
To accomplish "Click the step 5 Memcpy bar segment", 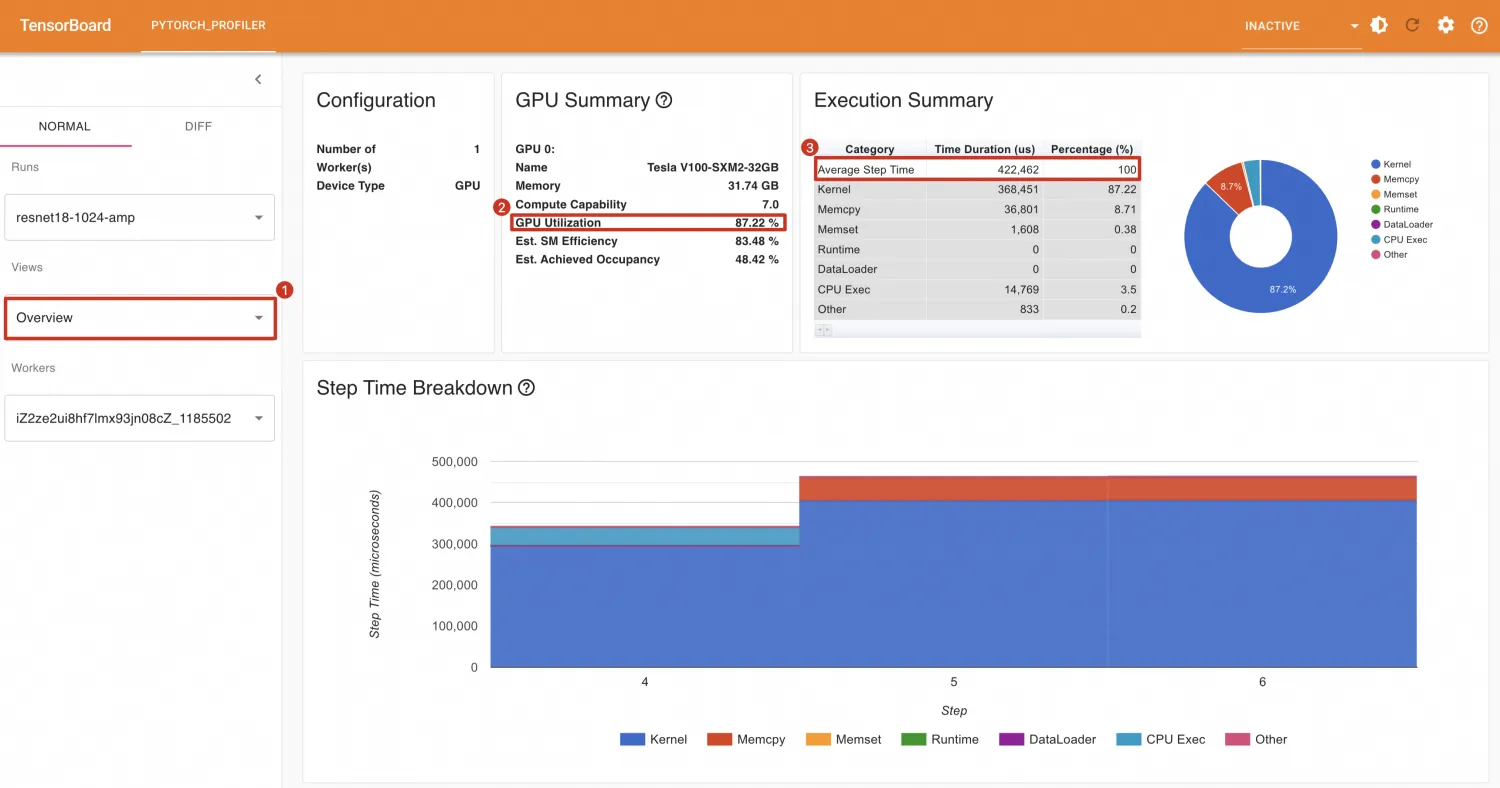I will click(x=954, y=488).
